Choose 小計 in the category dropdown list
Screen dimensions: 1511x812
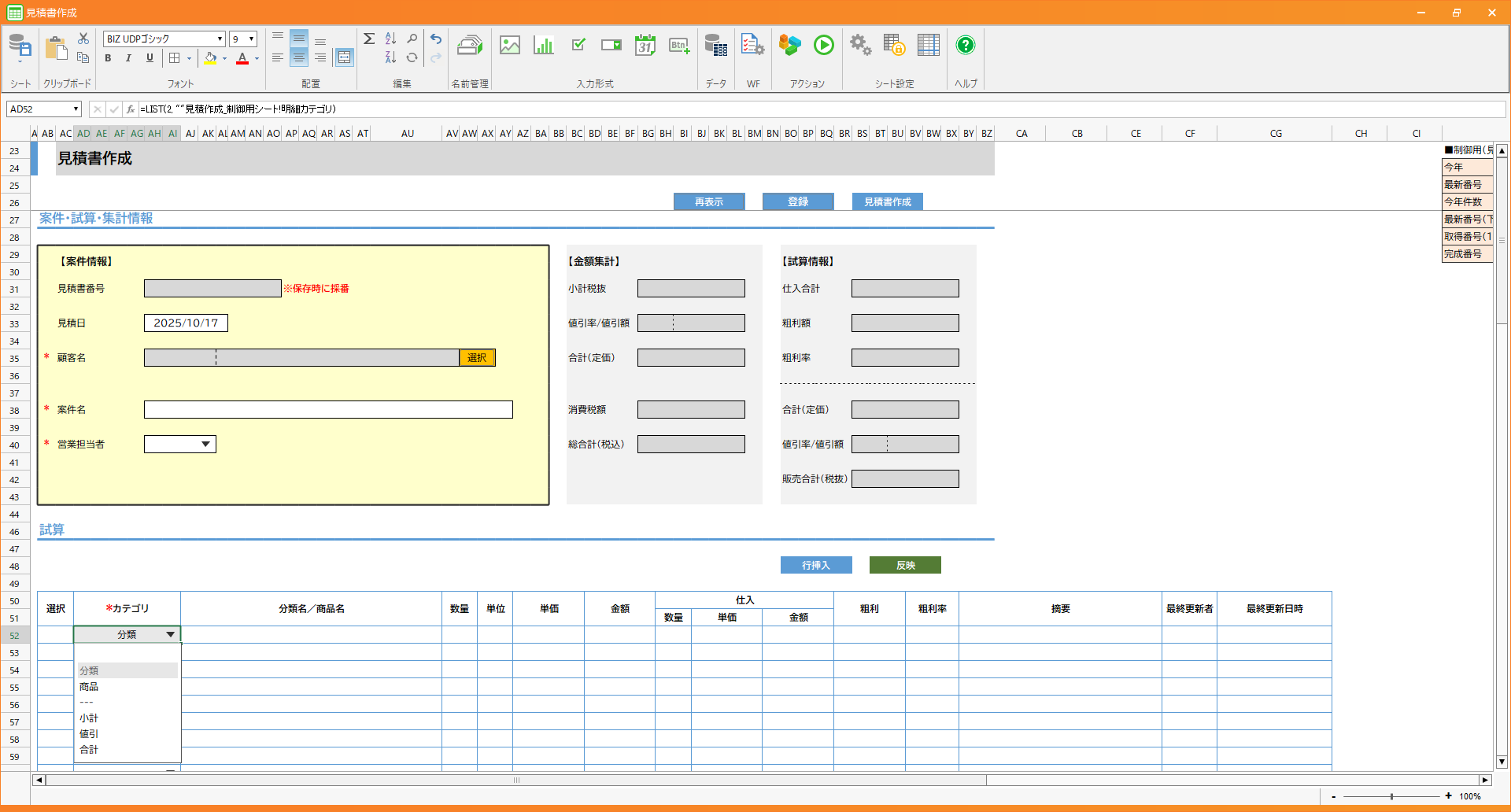[x=89, y=718]
